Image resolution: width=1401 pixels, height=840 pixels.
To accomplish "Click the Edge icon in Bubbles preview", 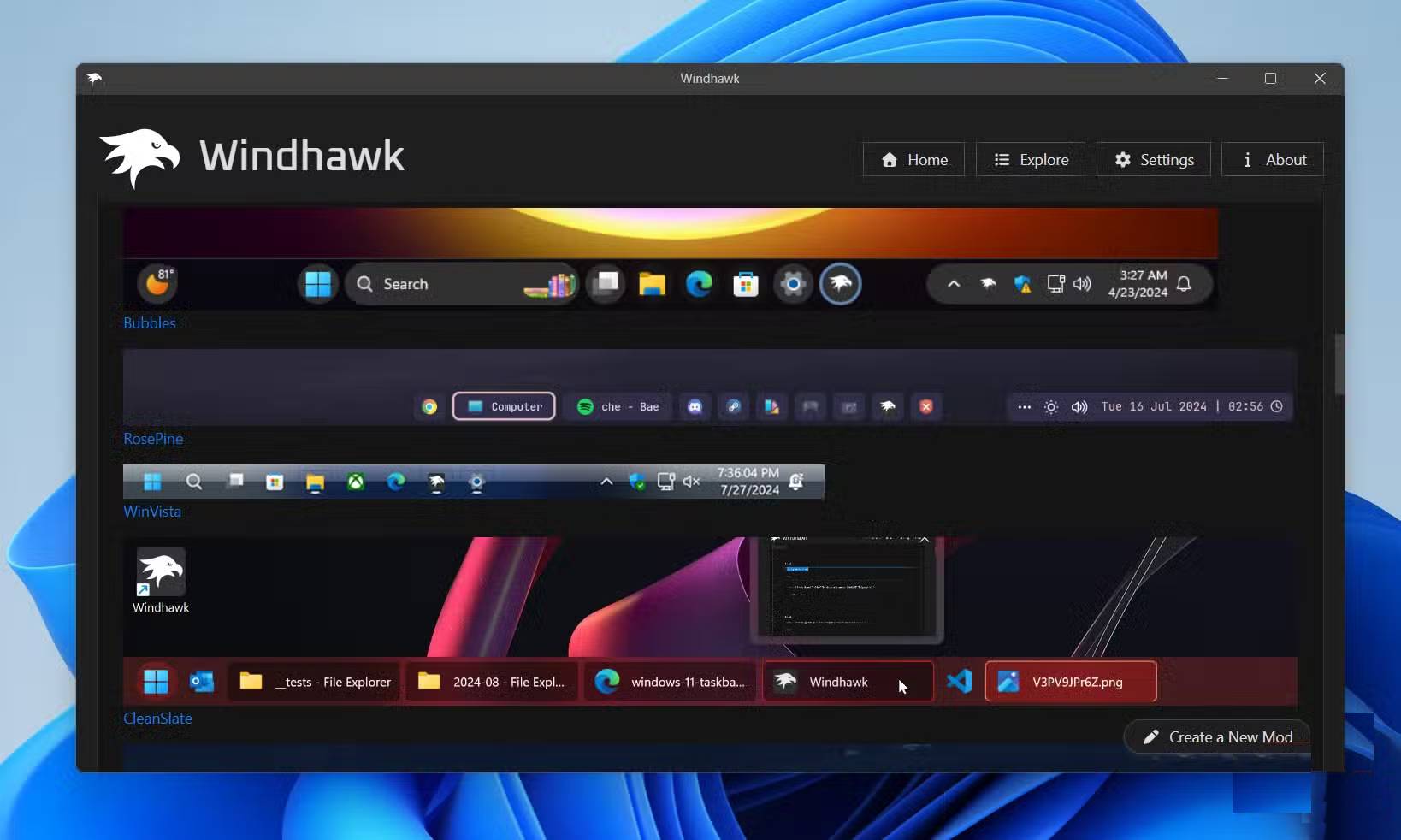I will [699, 284].
